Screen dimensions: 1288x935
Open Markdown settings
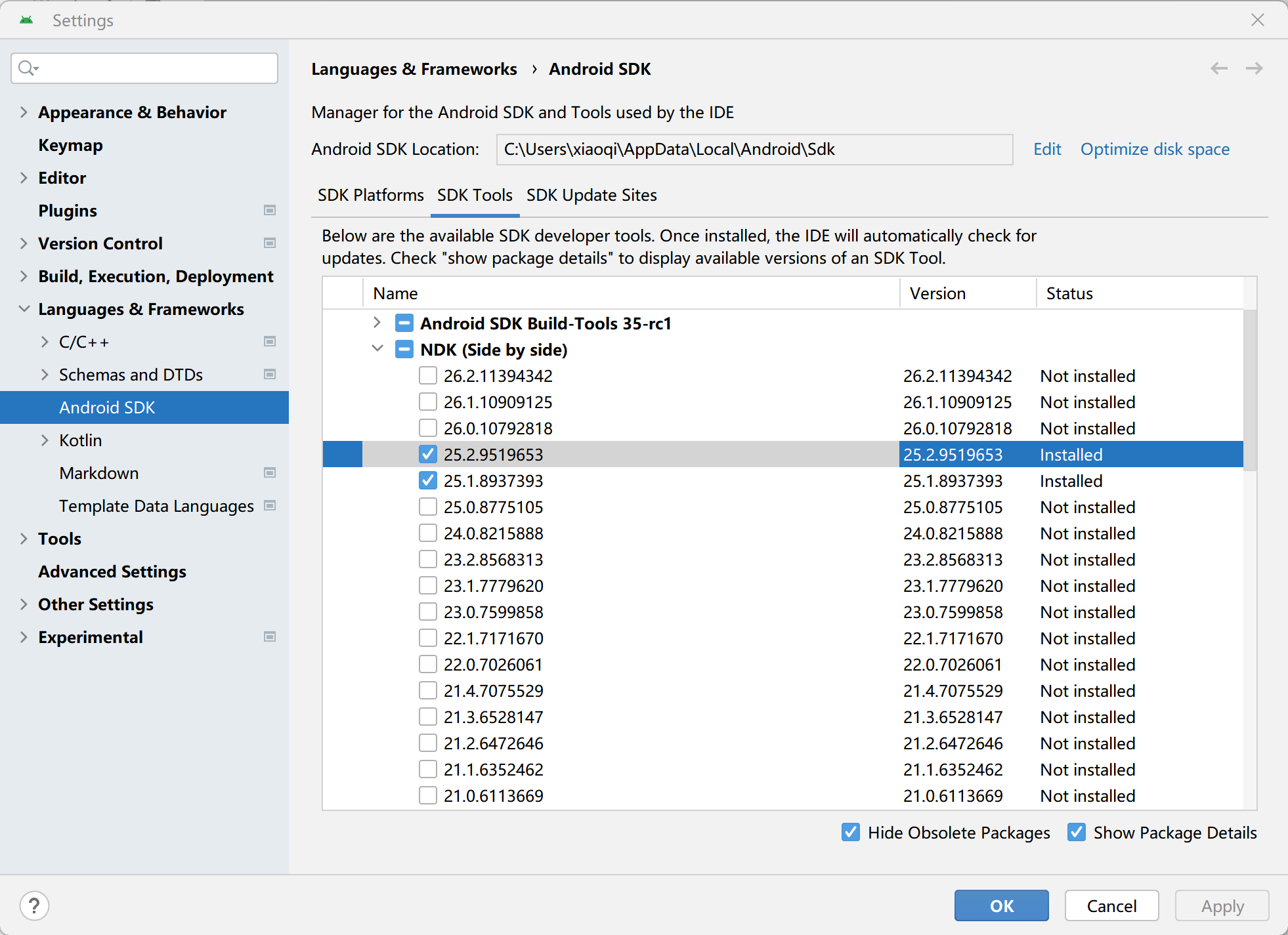tap(98, 473)
